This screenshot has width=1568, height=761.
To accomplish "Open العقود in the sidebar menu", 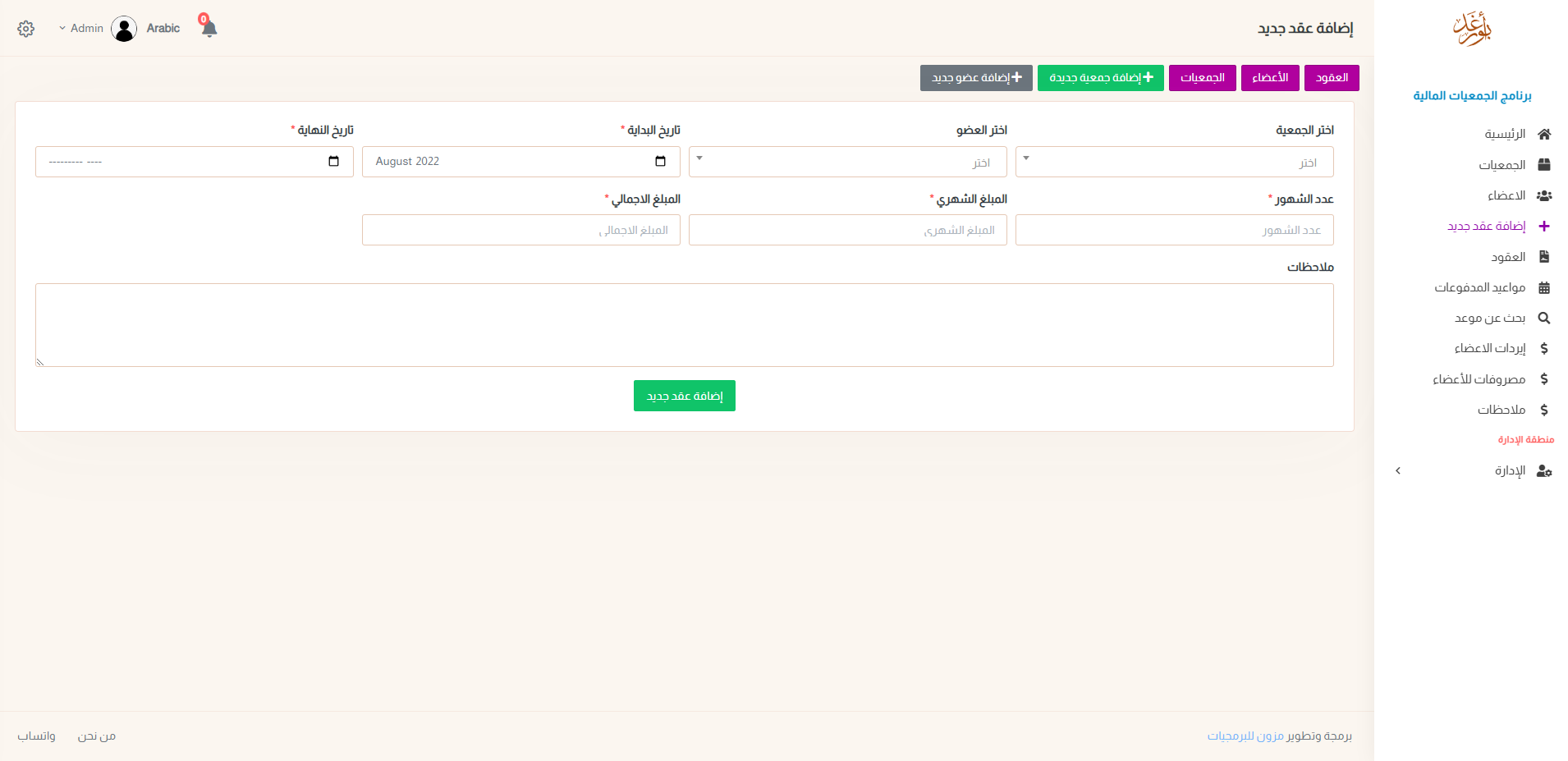I will tap(1508, 258).
